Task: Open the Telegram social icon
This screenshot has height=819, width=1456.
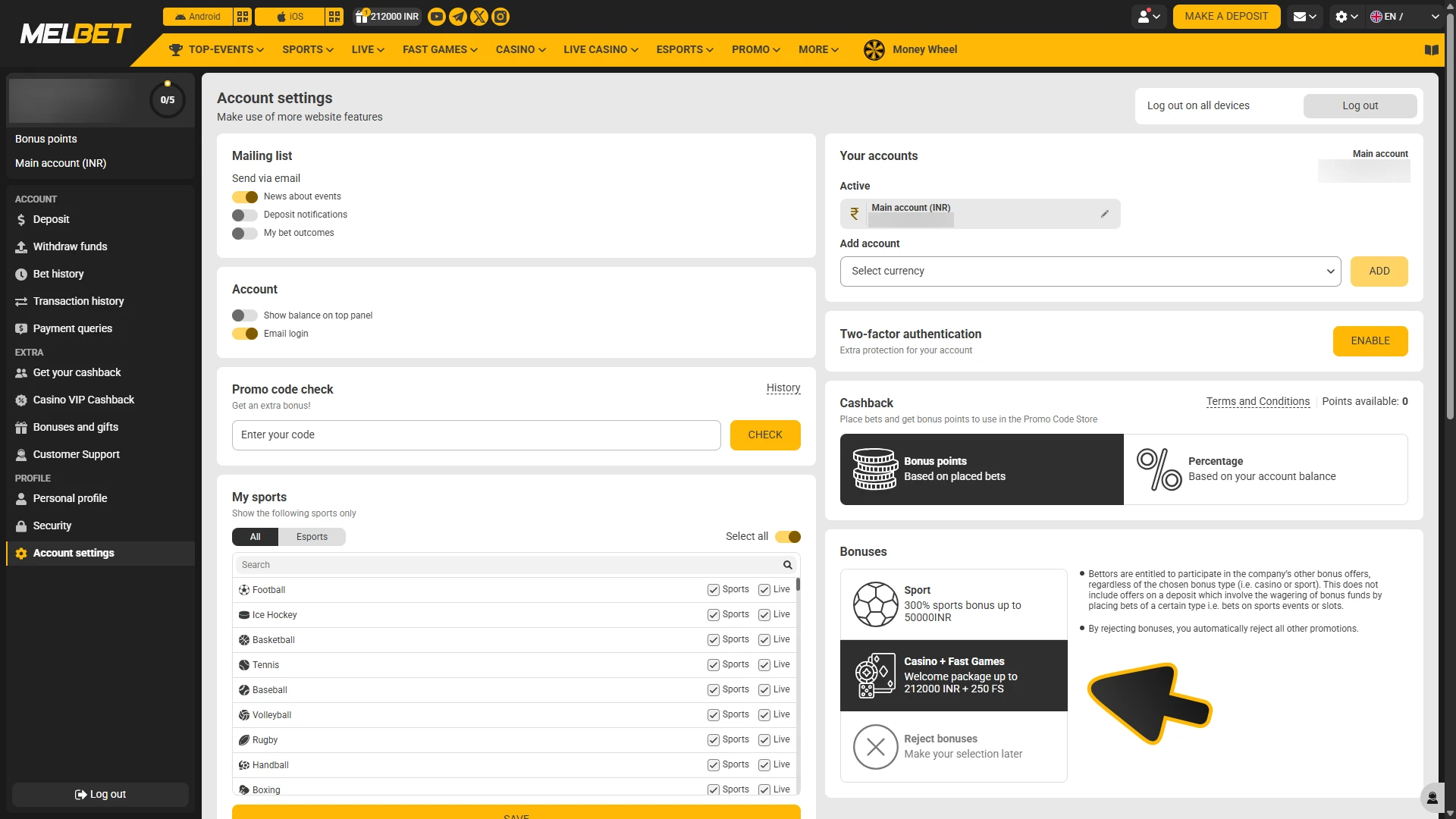Action: click(458, 17)
